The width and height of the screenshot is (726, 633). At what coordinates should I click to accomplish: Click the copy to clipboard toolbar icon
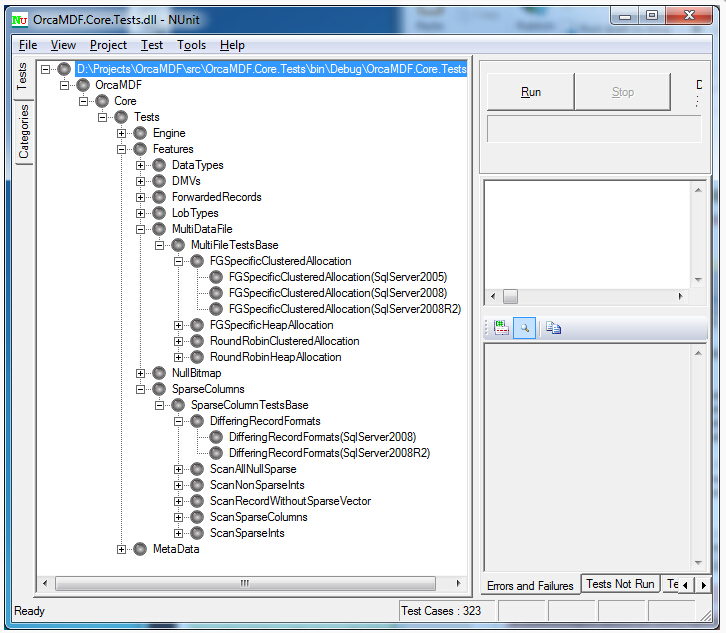point(553,328)
